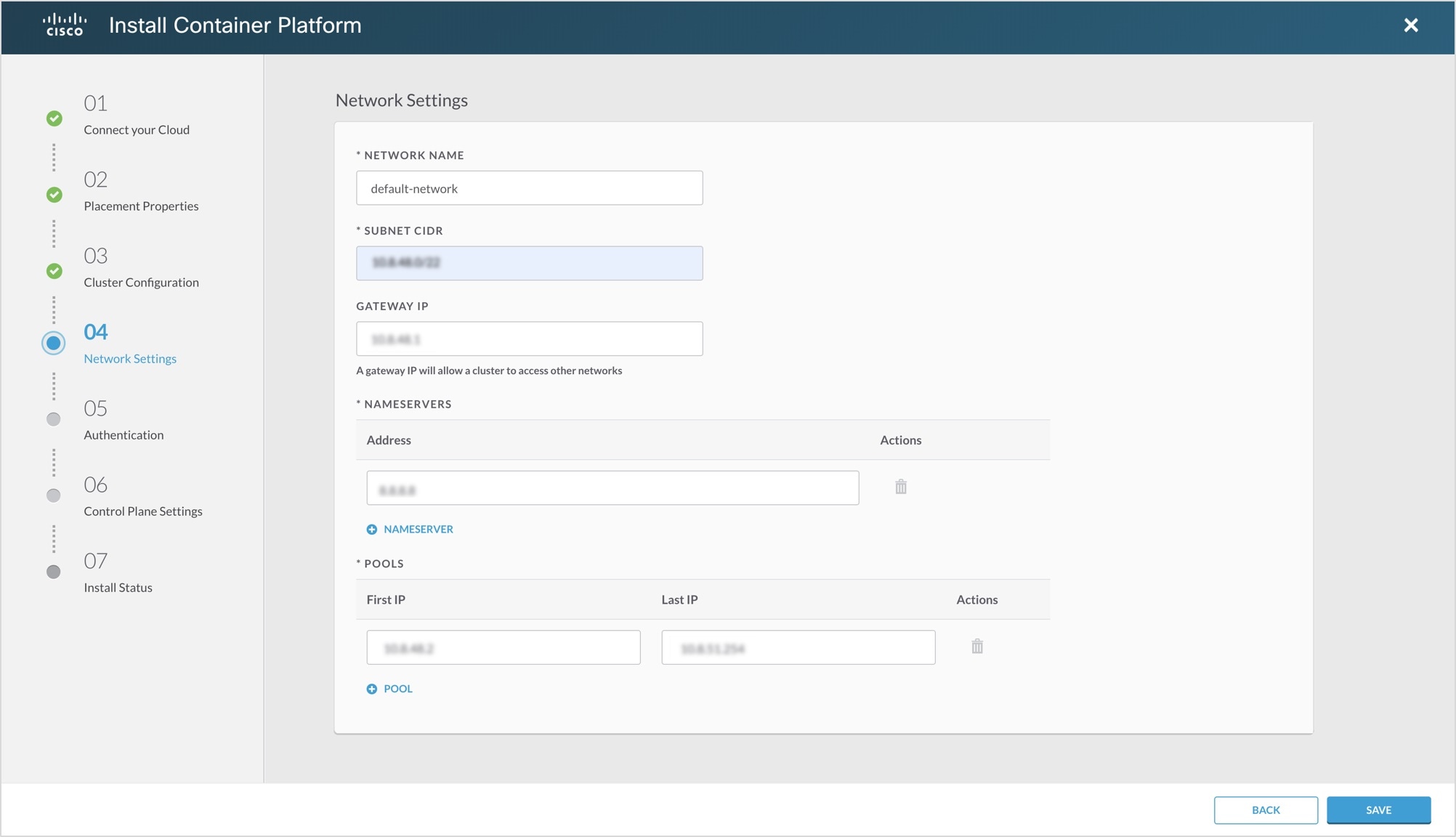This screenshot has height=837, width=1456.
Task: Click inside the NETWORK NAME input field
Action: click(x=529, y=187)
